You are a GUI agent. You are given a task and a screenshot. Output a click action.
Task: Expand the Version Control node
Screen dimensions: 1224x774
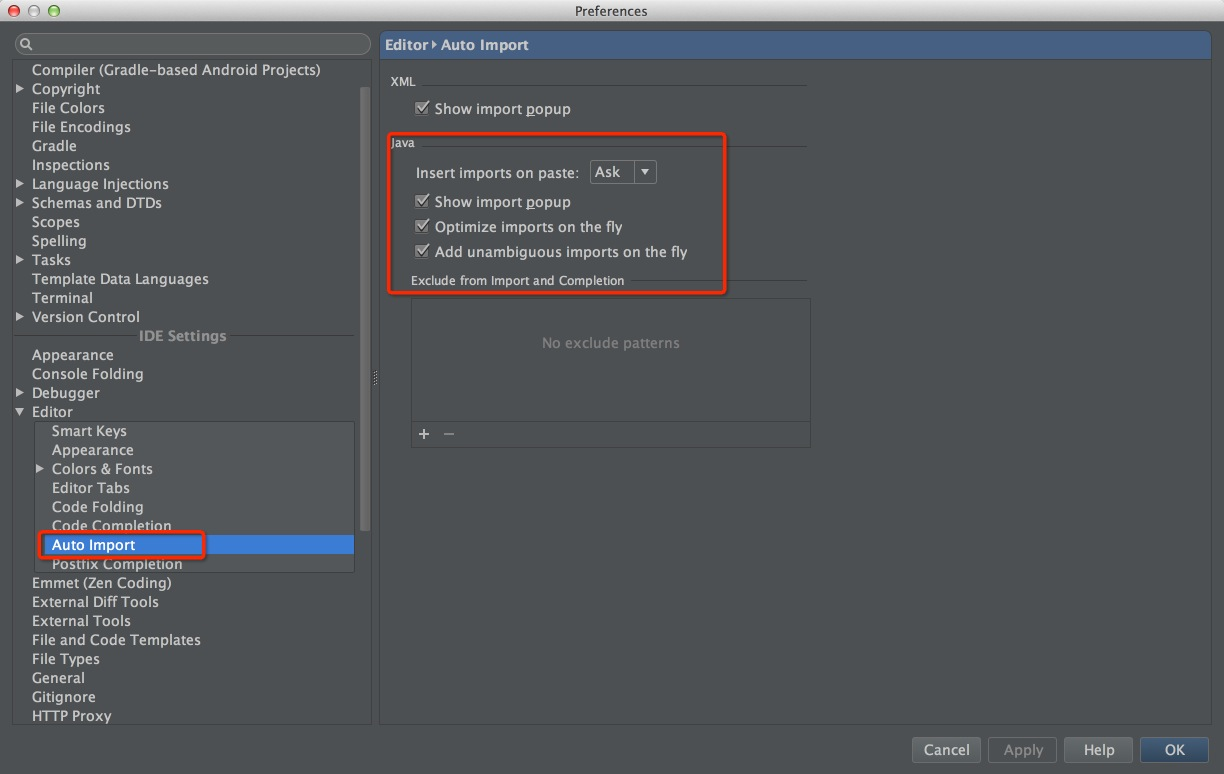click(20, 317)
